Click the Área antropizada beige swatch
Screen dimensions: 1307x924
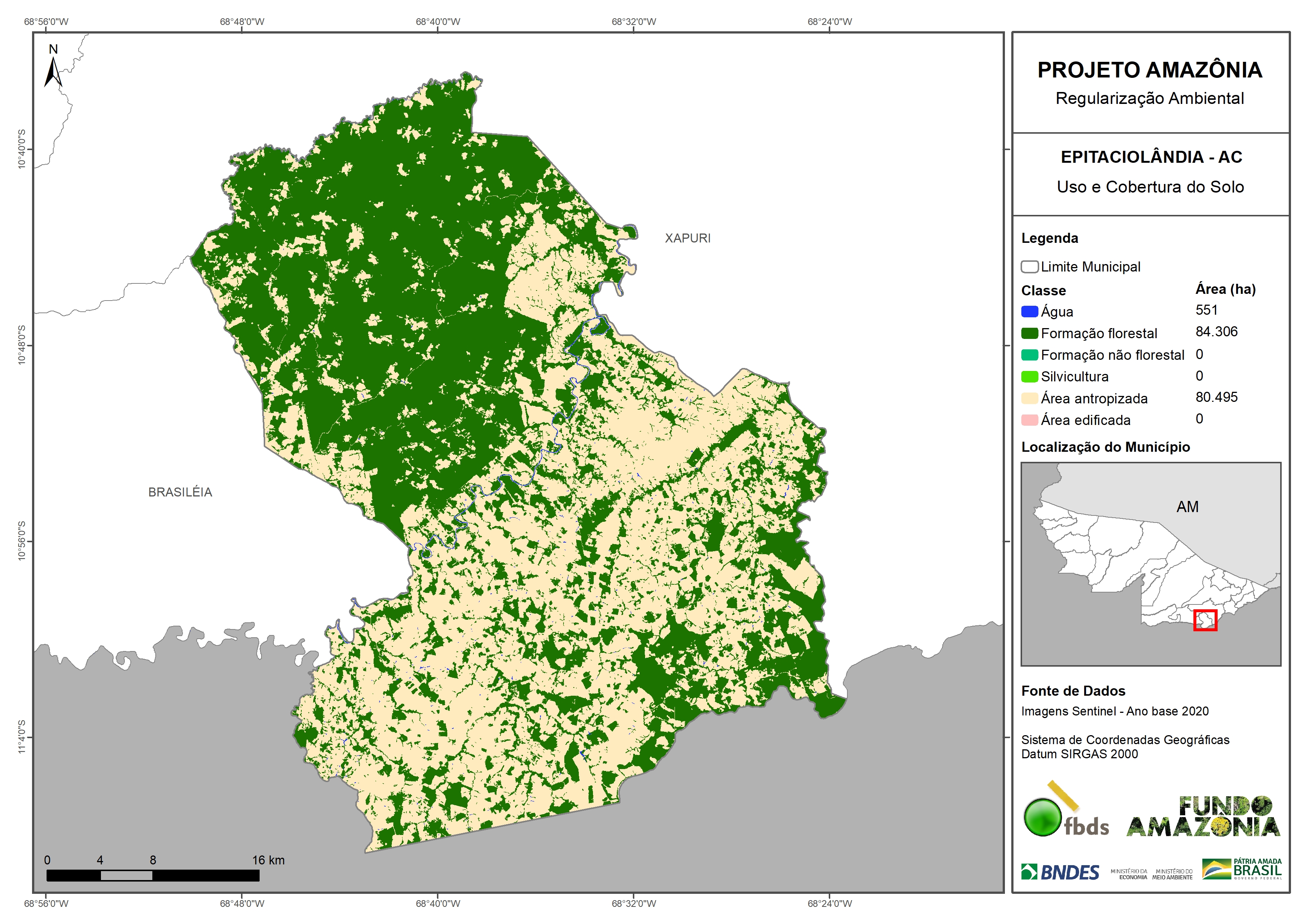(1029, 399)
